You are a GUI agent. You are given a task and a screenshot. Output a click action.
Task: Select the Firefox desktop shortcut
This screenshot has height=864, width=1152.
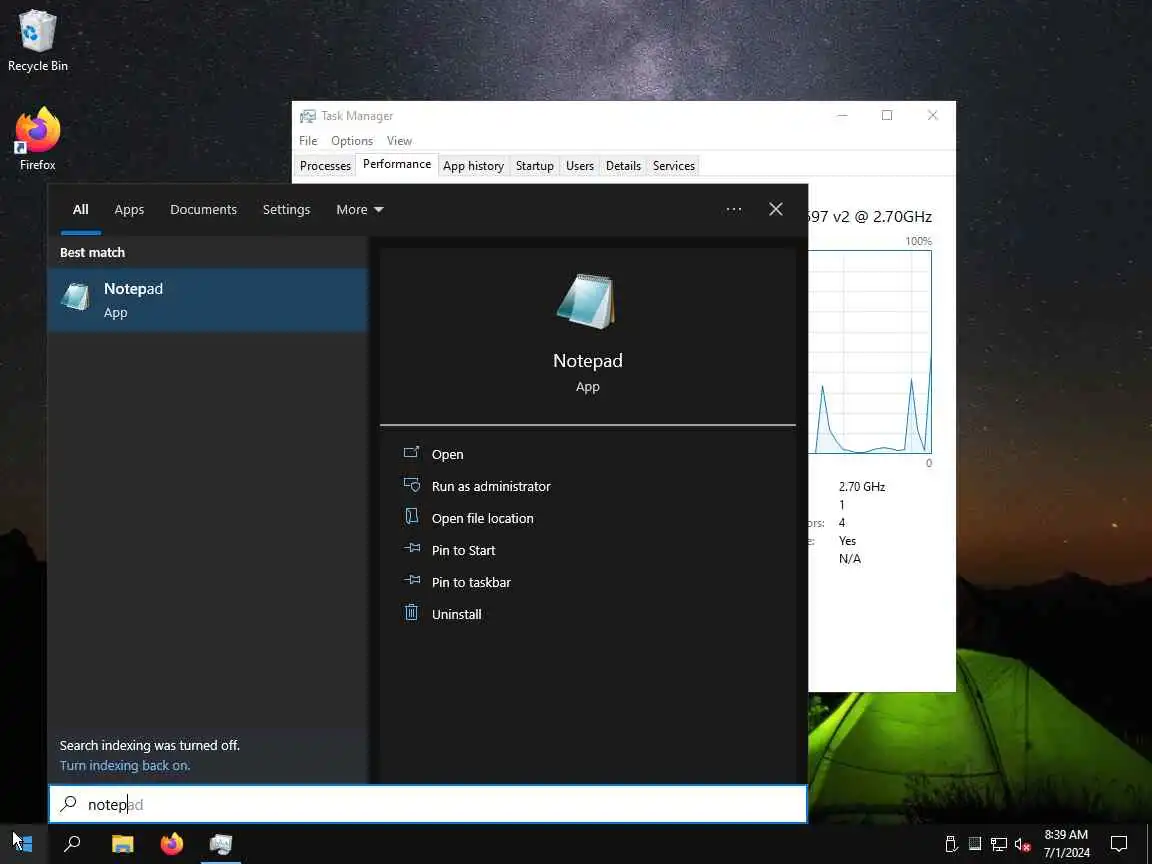[x=37, y=140]
